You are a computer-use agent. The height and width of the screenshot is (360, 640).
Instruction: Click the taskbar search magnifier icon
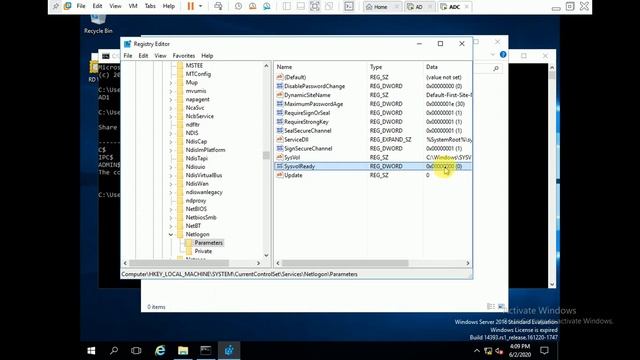(x=114, y=351)
